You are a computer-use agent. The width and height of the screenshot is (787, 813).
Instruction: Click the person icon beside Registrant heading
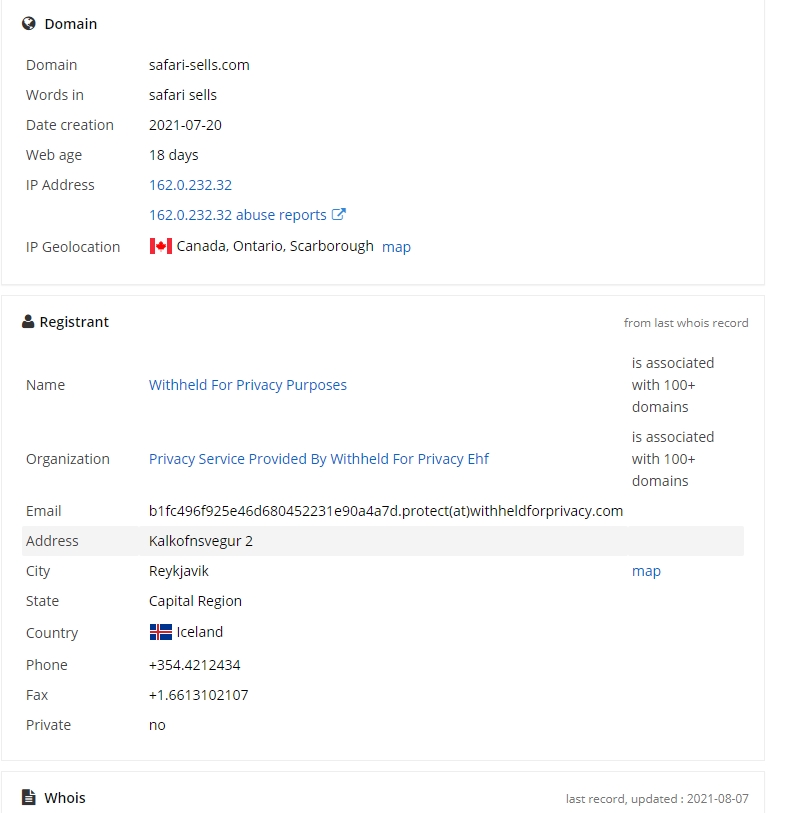click(28, 321)
